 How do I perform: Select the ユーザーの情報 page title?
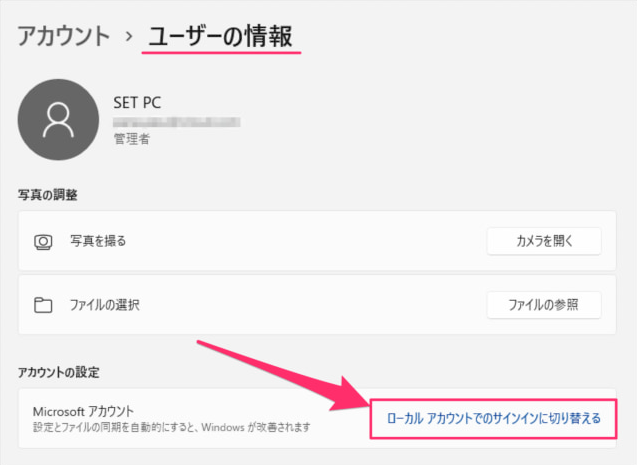click(221, 38)
